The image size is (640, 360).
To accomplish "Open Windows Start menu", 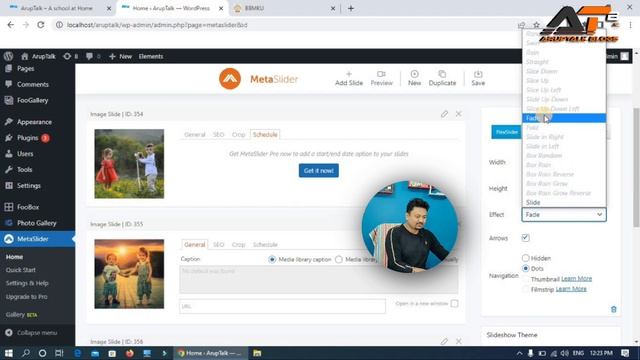I will pos(8,353).
